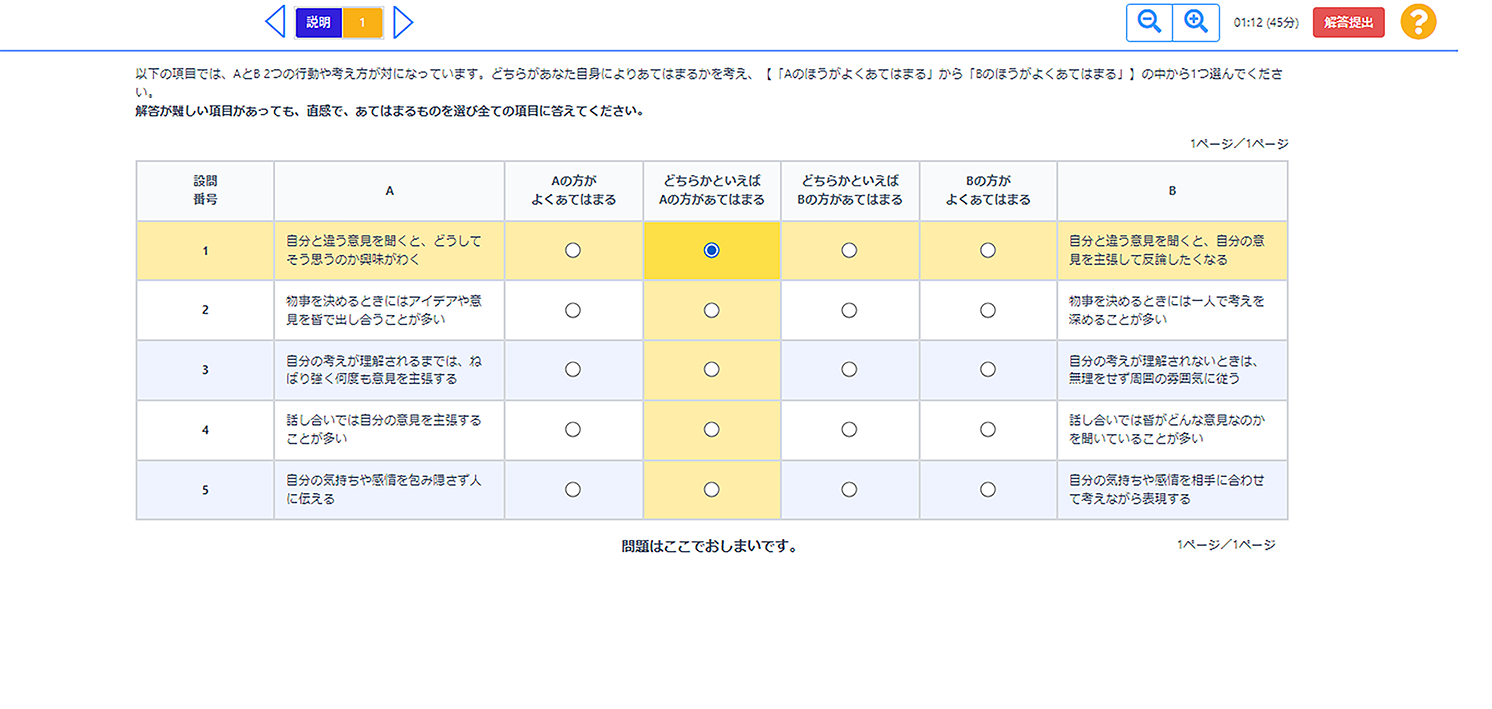Click the remaining time display 01:12
Viewport: 1492px width, 709px height.
coord(1265,22)
